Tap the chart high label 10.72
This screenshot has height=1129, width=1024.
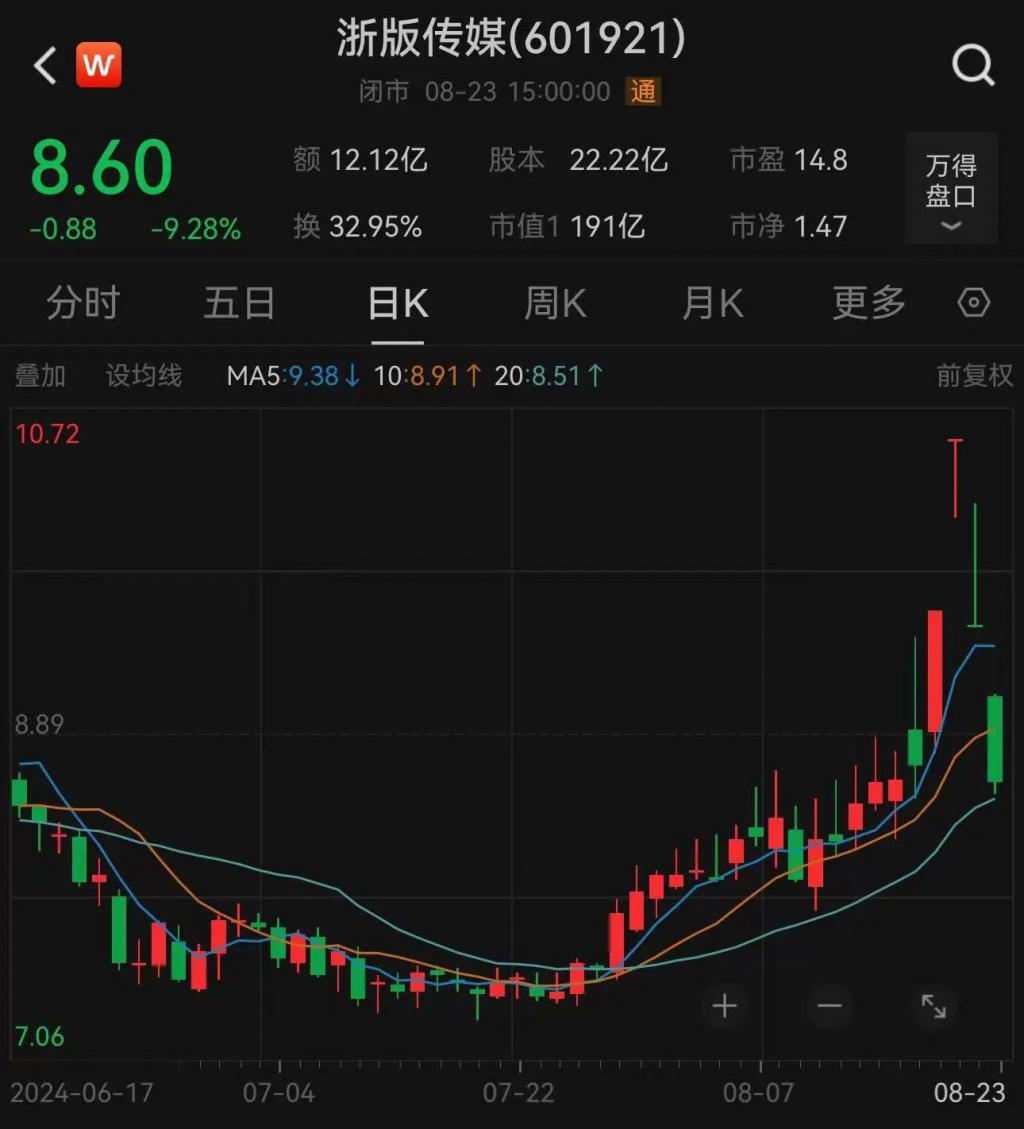click(48, 433)
